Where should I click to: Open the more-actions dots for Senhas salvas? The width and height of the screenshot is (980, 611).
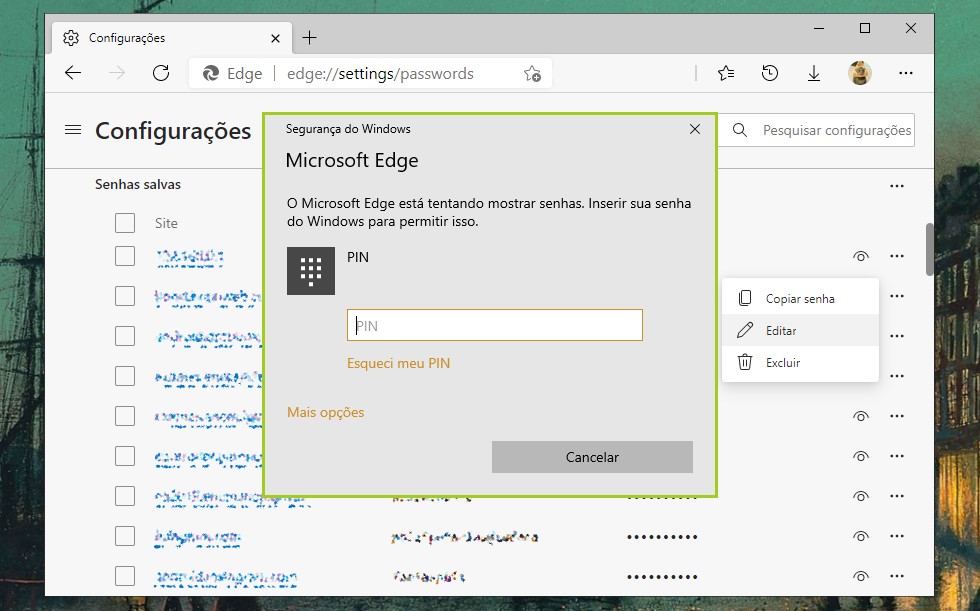(897, 186)
